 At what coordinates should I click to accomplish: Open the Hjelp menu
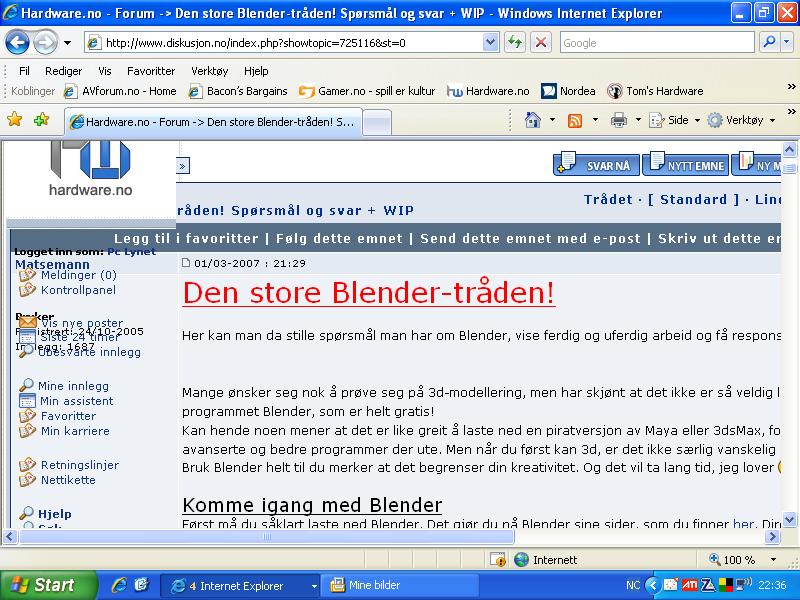[256, 71]
